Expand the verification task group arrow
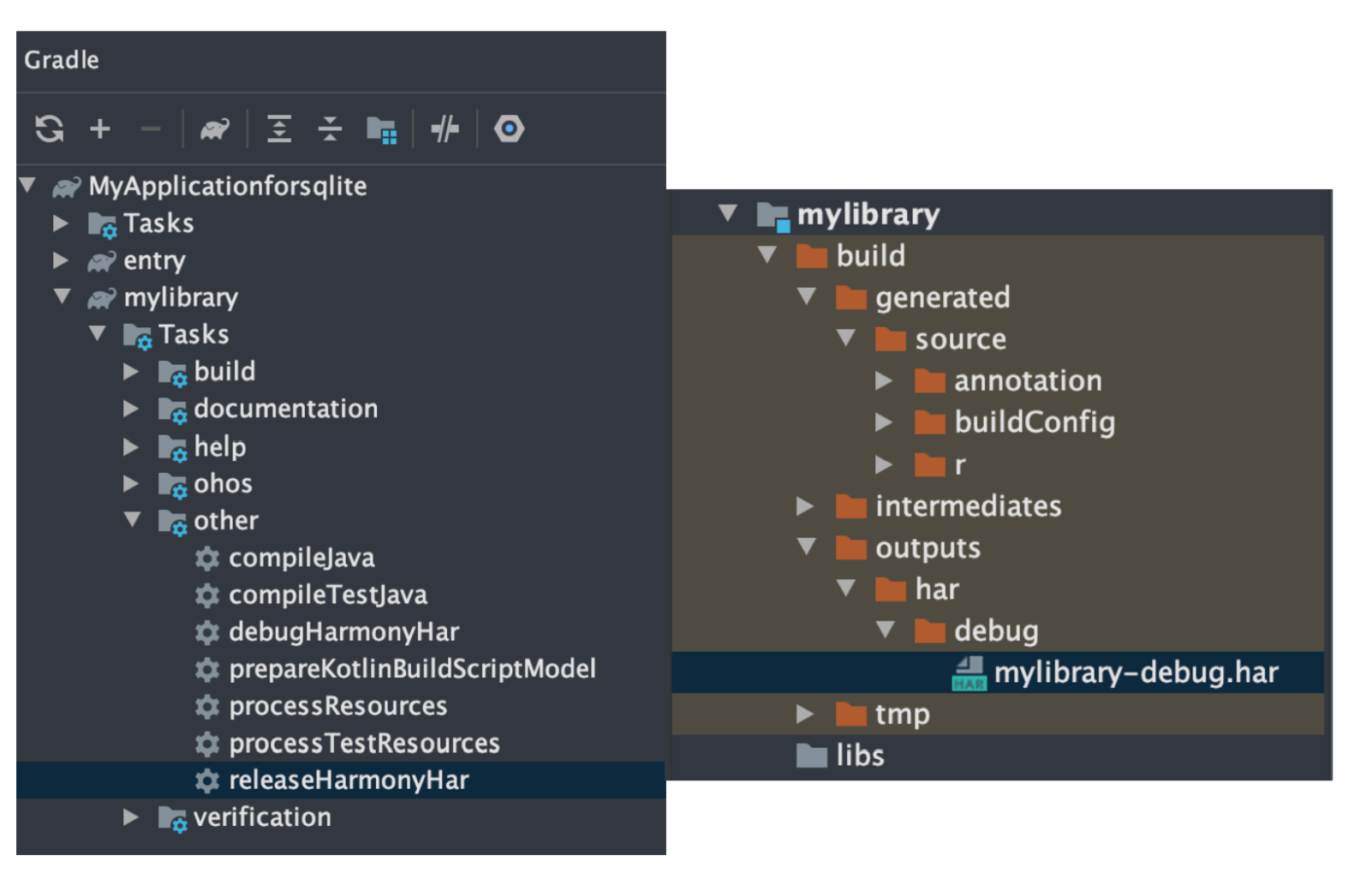The image size is (1372, 879). pos(131,816)
